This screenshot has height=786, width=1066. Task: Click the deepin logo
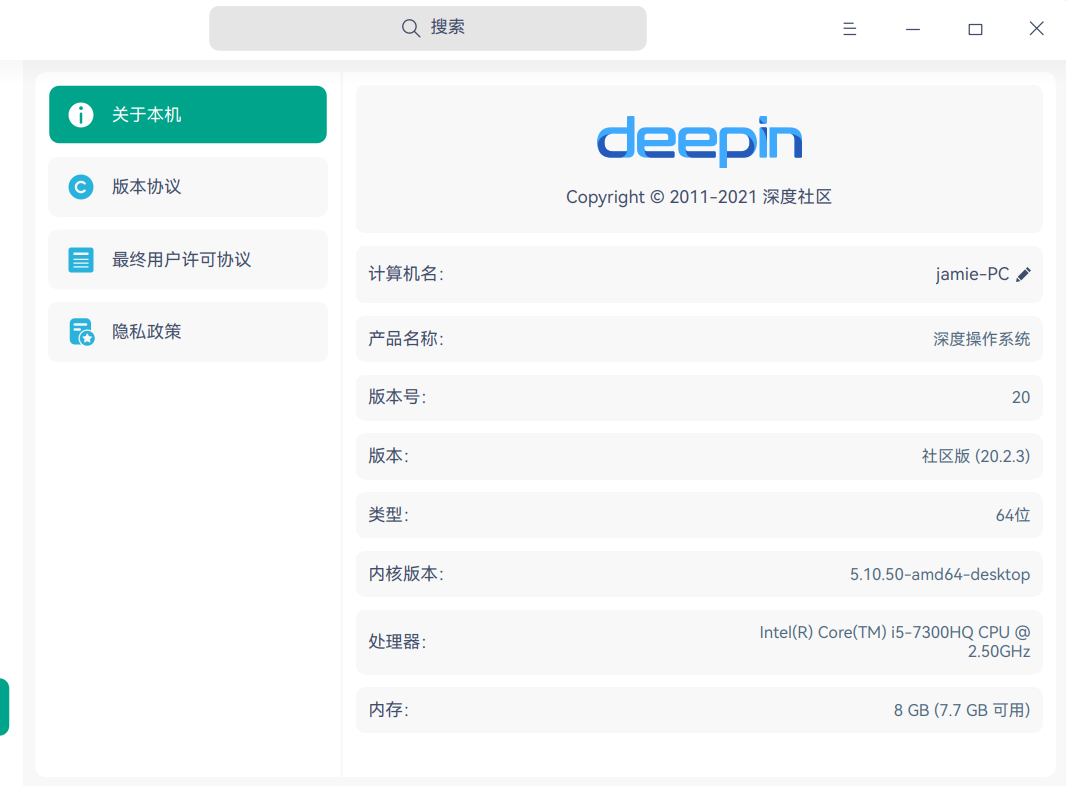(699, 141)
